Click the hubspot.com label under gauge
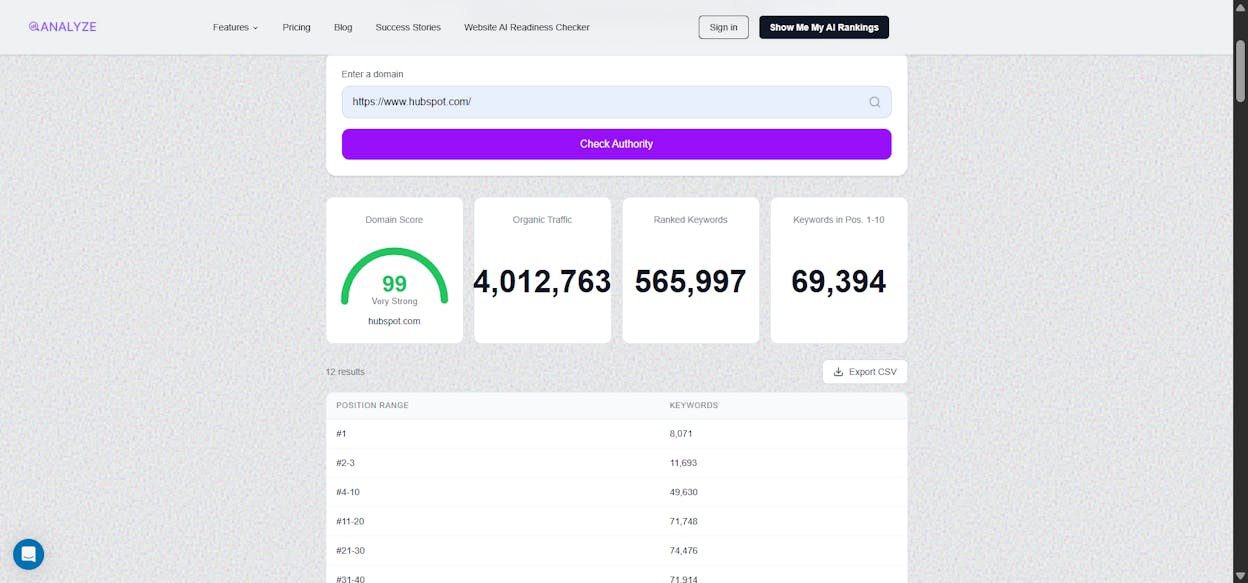Viewport: 1248px width, 583px height. click(x=394, y=321)
